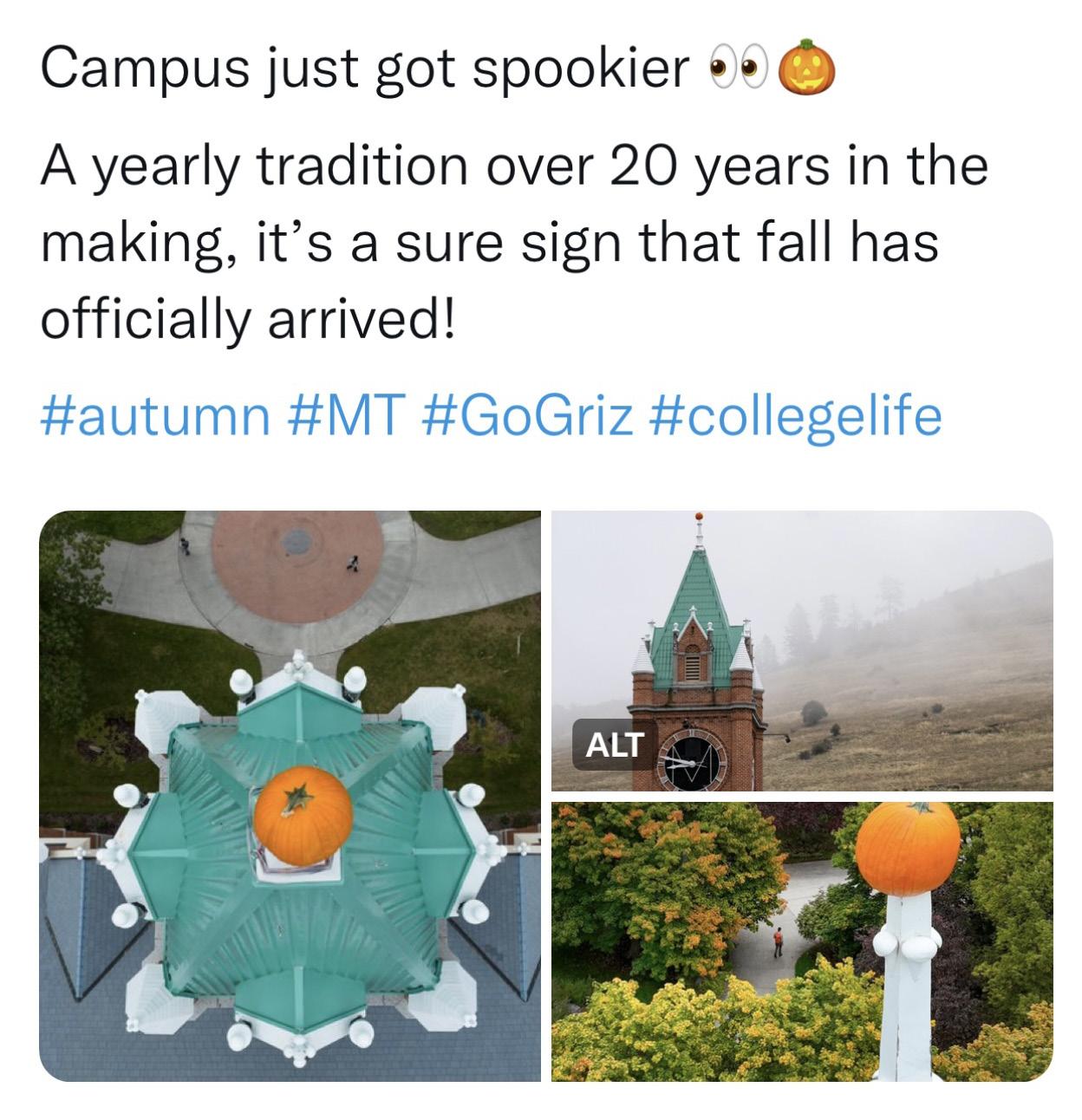Click the eyes emoji in the tweet
Screen dimensions: 1082x1120
point(739,70)
